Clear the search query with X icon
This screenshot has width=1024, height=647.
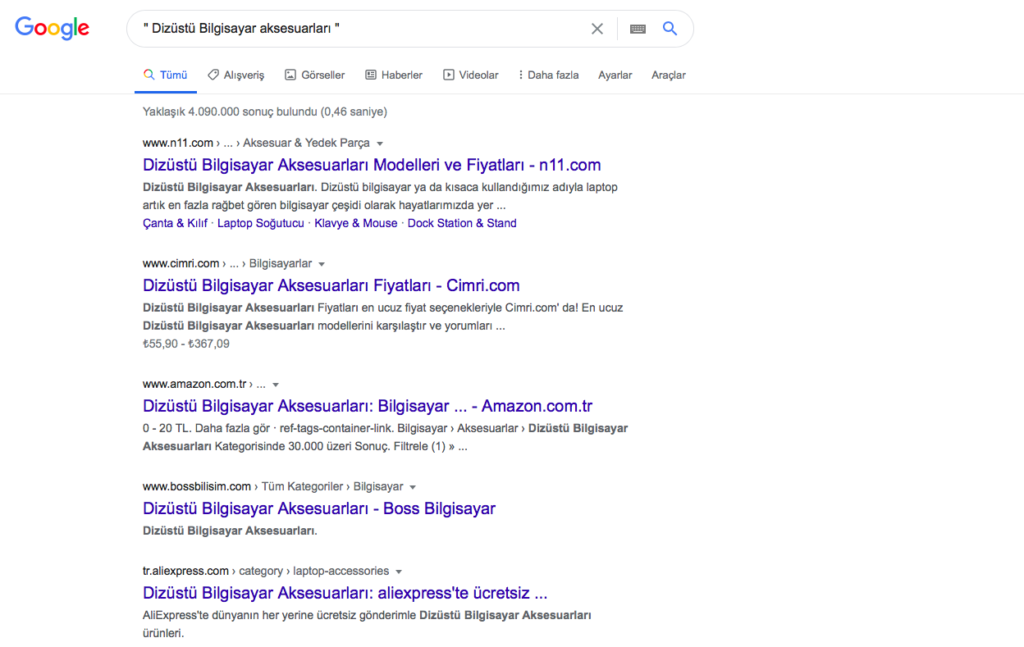(597, 29)
